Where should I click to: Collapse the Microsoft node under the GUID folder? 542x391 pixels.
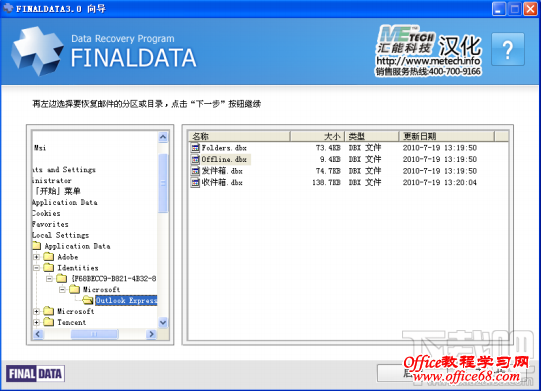62,289
